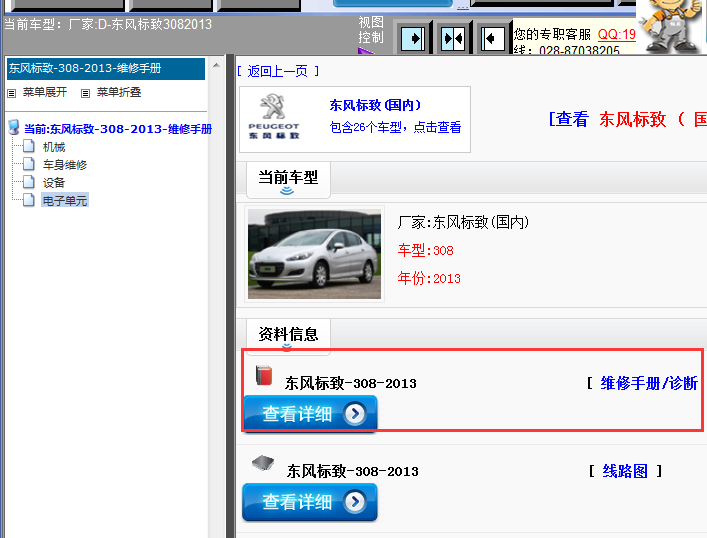Click 菜单折叠 to collapse the menu

119,92
